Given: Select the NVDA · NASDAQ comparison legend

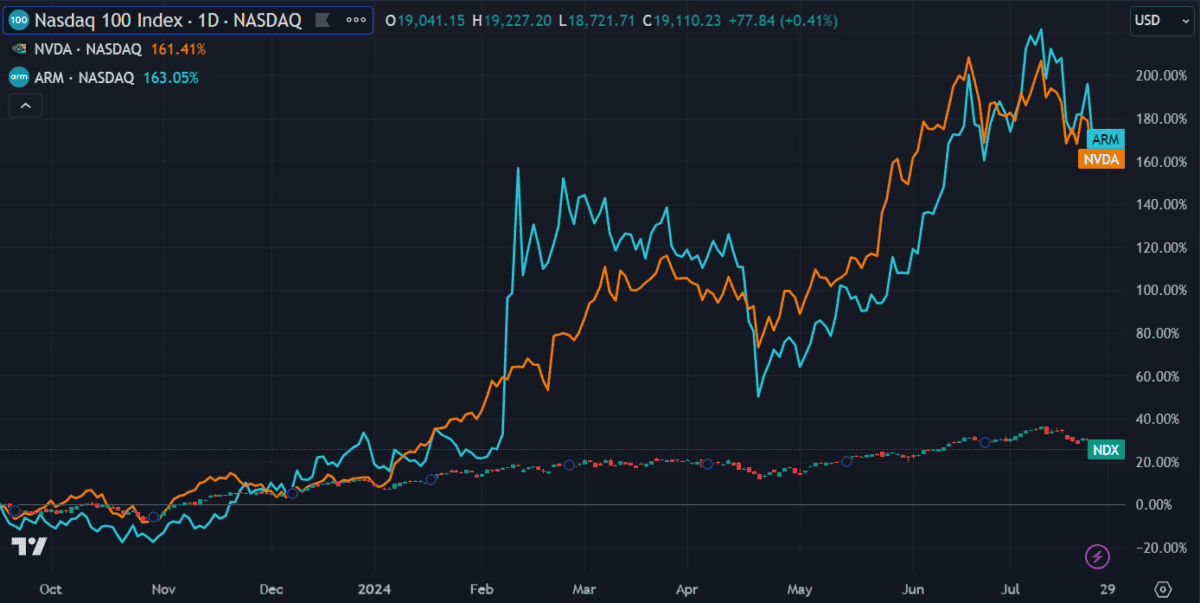Looking at the screenshot, I should click(90, 49).
